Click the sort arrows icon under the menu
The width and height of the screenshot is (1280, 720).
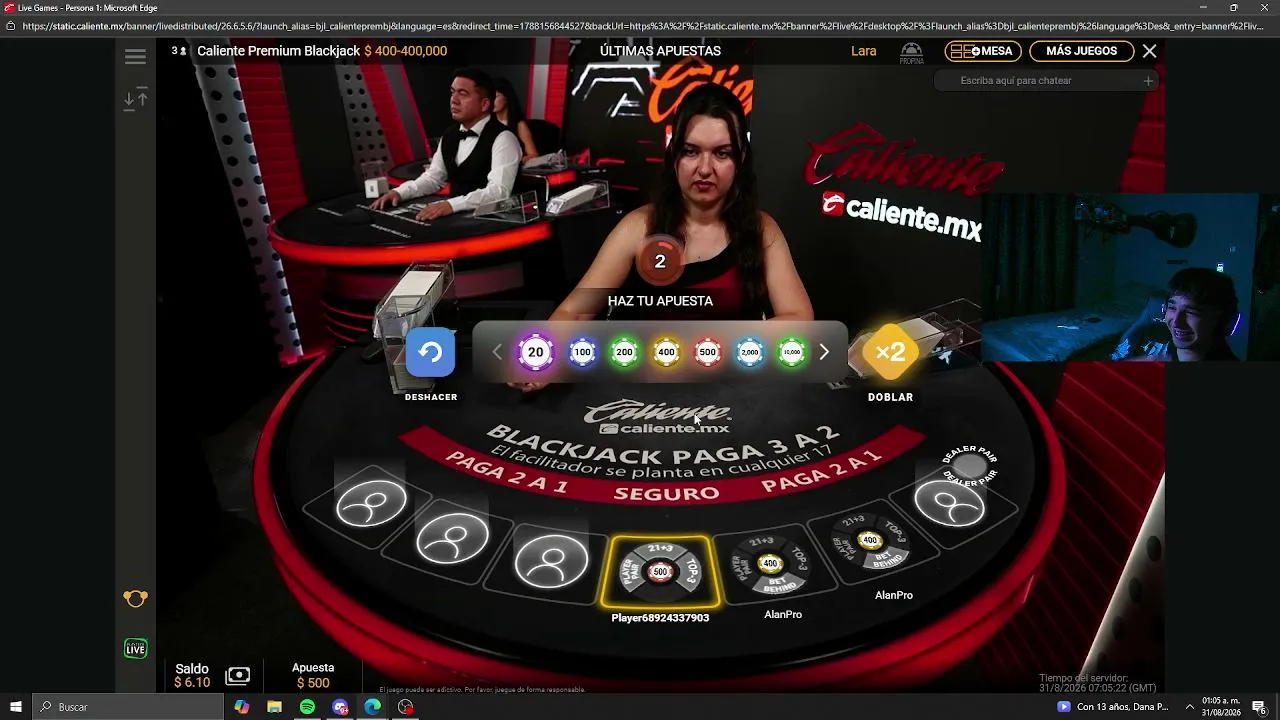pyautogui.click(x=136, y=99)
